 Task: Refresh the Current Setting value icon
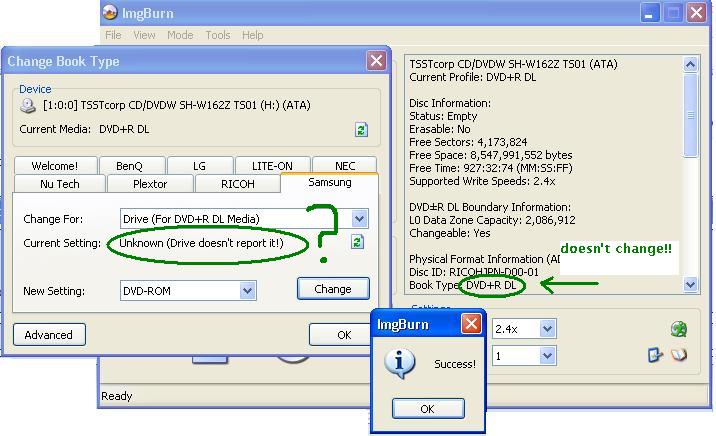pyautogui.click(x=357, y=242)
